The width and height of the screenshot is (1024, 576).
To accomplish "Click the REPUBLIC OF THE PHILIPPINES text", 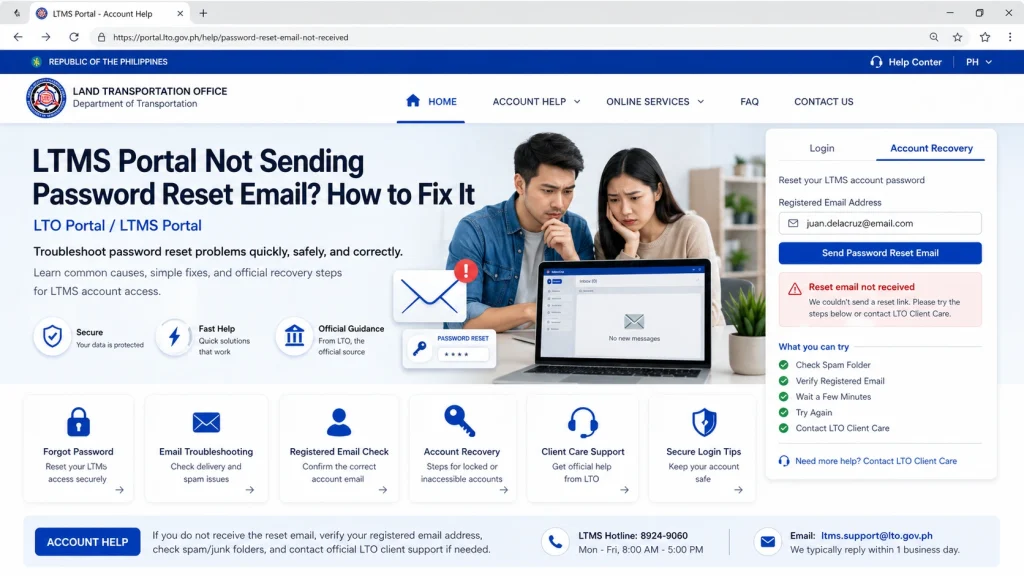I will tap(108, 62).
